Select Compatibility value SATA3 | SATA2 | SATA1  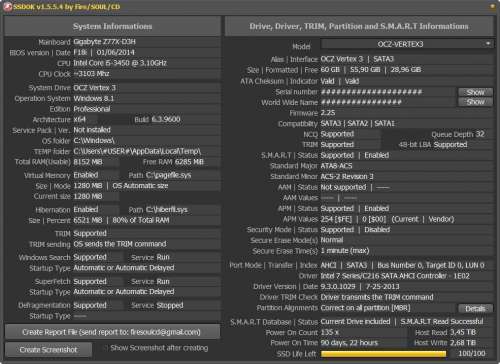[357, 123]
